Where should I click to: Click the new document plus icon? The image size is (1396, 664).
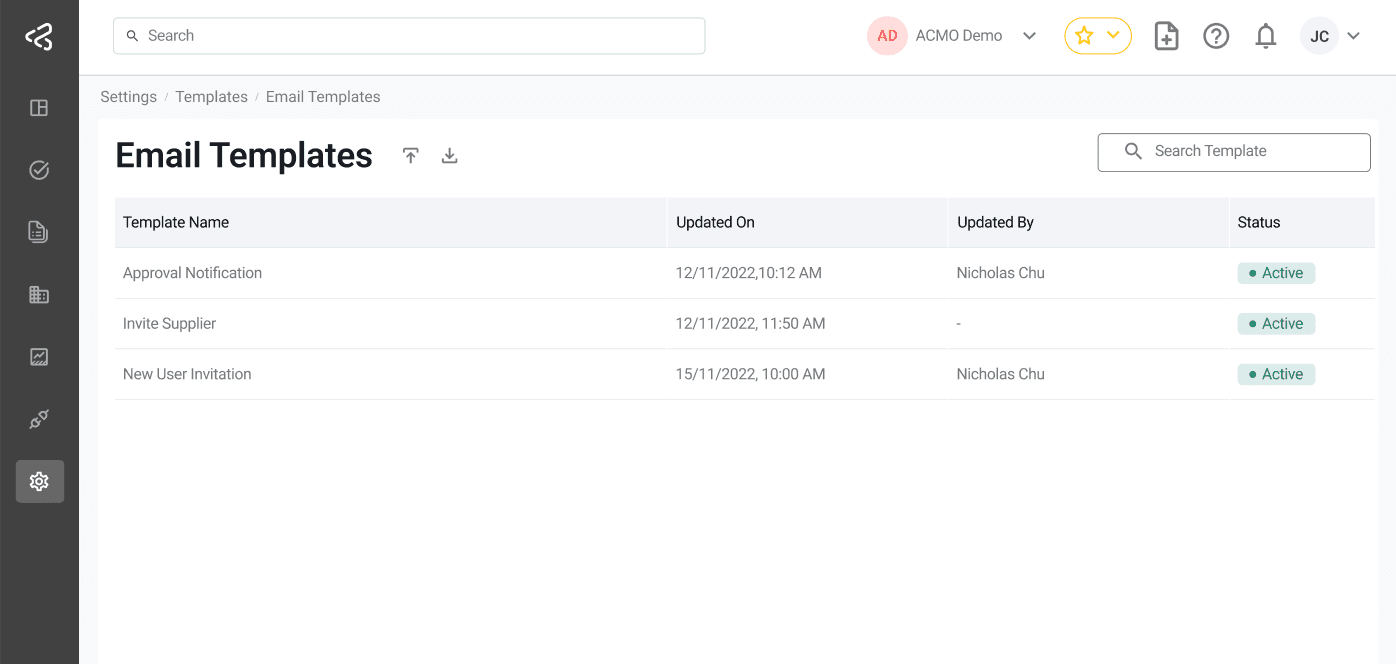pos(1166,36)
